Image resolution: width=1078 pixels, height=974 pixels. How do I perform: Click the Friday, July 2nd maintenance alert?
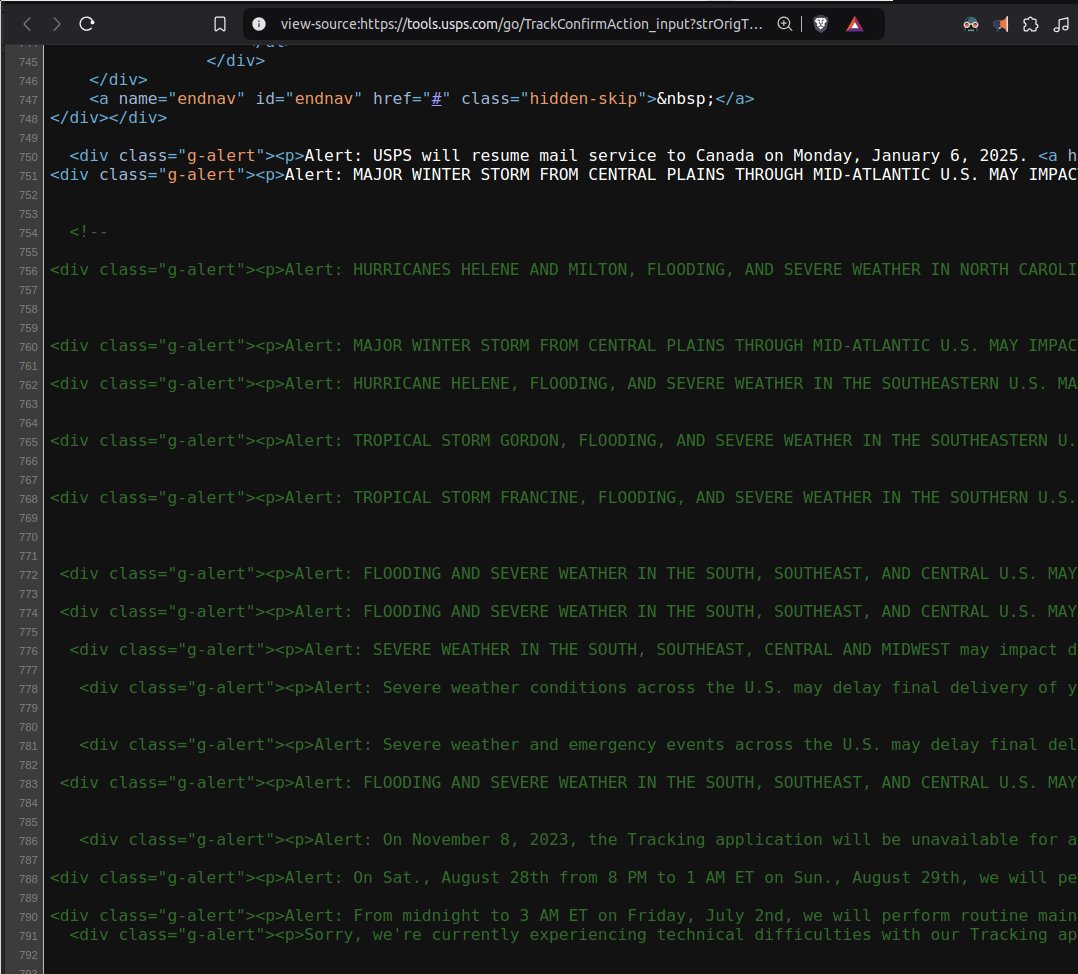[563, 916]
